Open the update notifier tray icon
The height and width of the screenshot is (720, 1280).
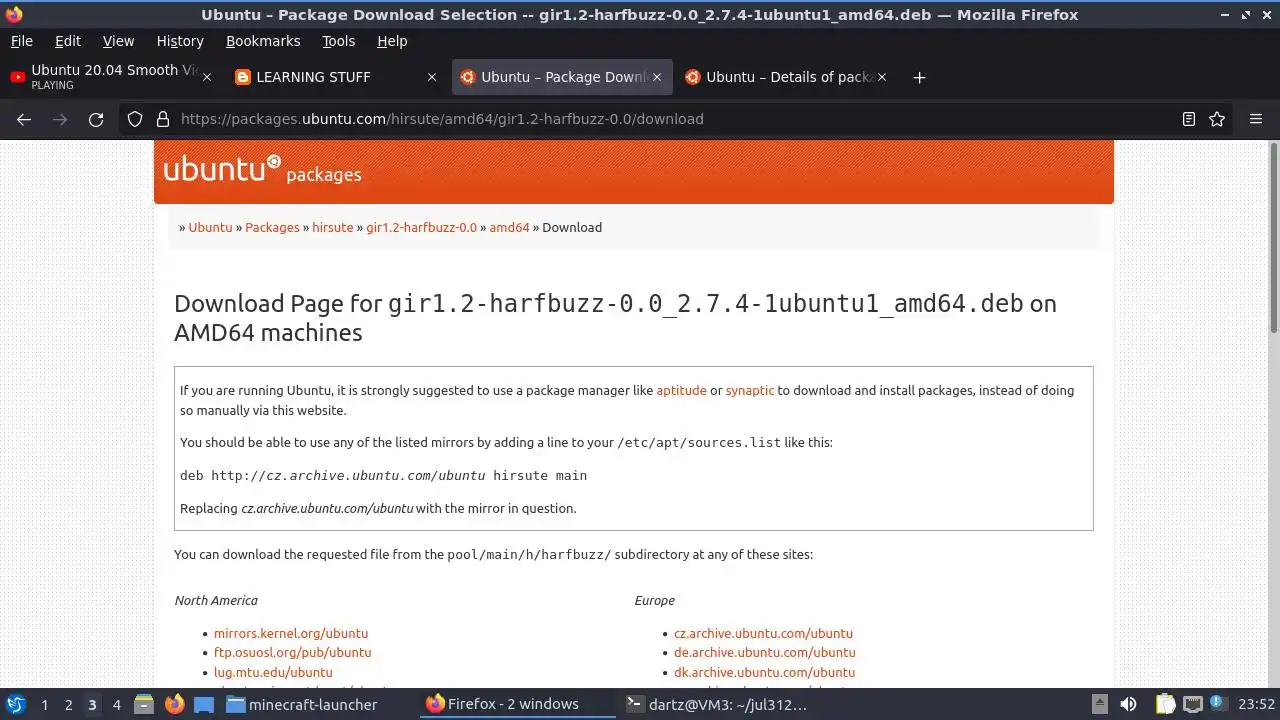click(x=1219, y=704)
